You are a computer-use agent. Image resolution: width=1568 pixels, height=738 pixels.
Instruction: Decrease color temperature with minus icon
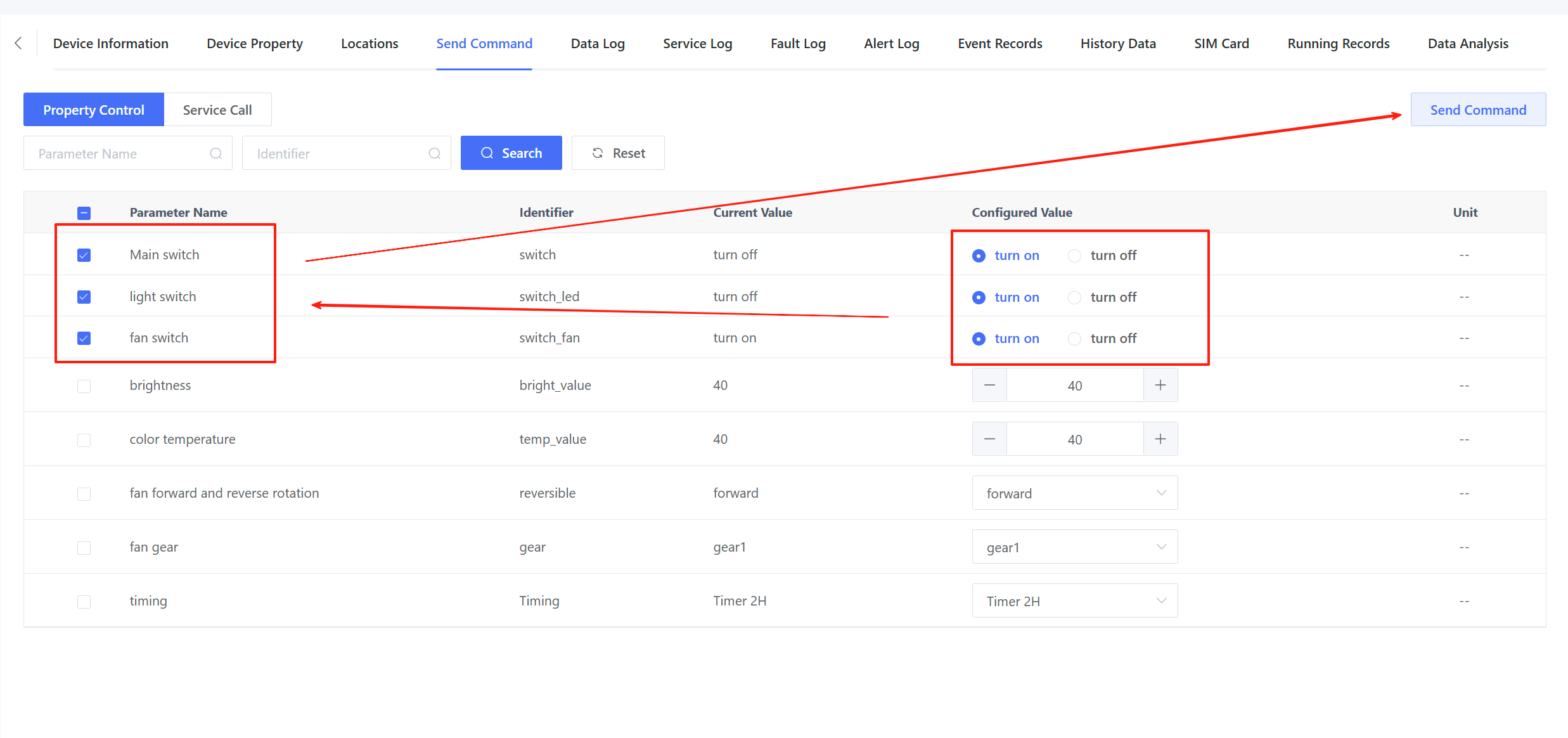pyautogui.click(x=989, y=439)
